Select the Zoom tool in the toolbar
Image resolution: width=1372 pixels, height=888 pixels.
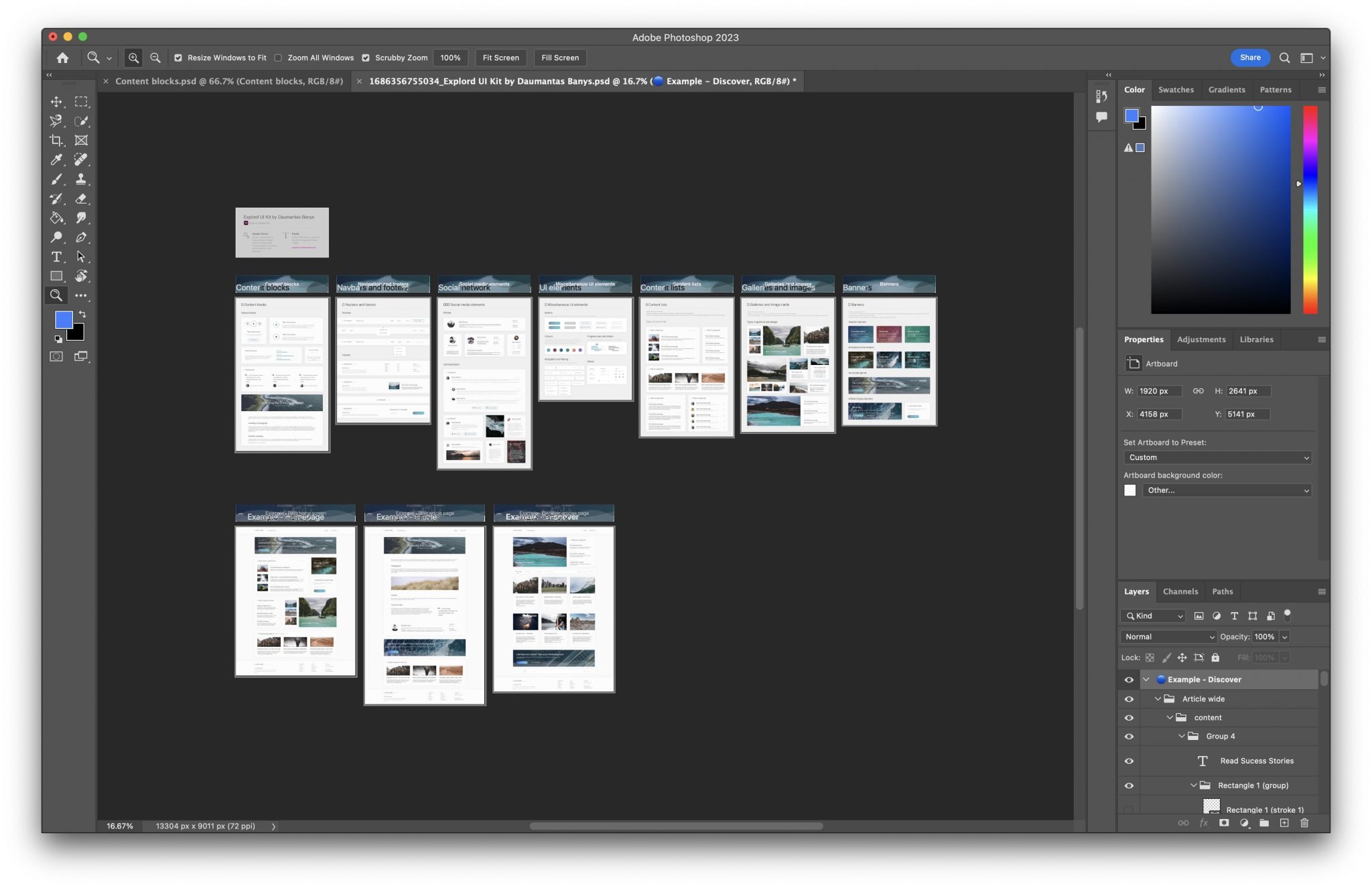pos(56,295)
